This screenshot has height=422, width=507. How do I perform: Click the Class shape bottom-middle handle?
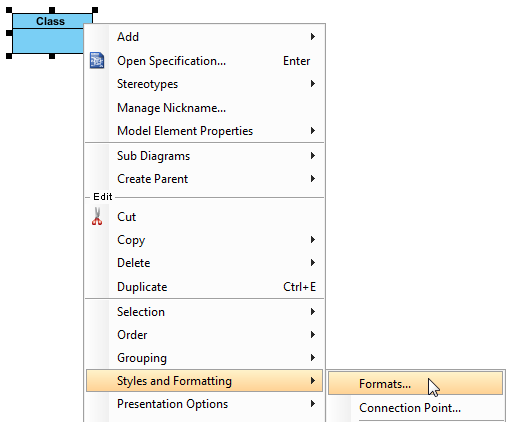[52, 56]
